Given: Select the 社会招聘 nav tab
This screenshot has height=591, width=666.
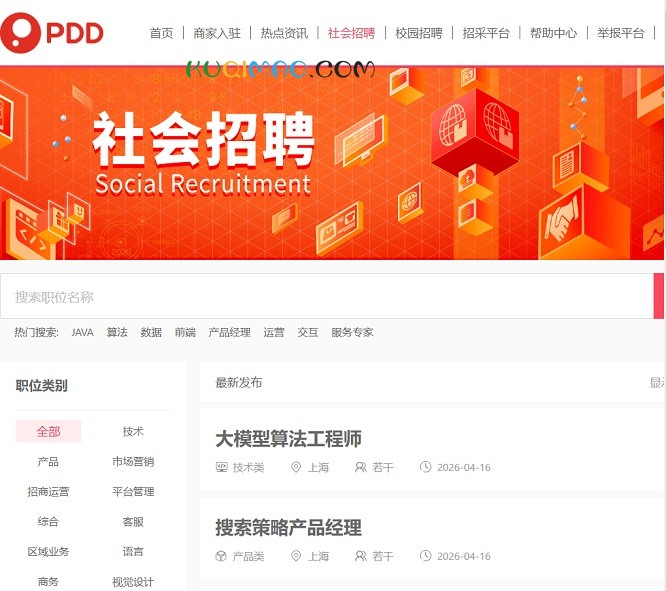Looking at the screenshot, I should pos(351,33).
